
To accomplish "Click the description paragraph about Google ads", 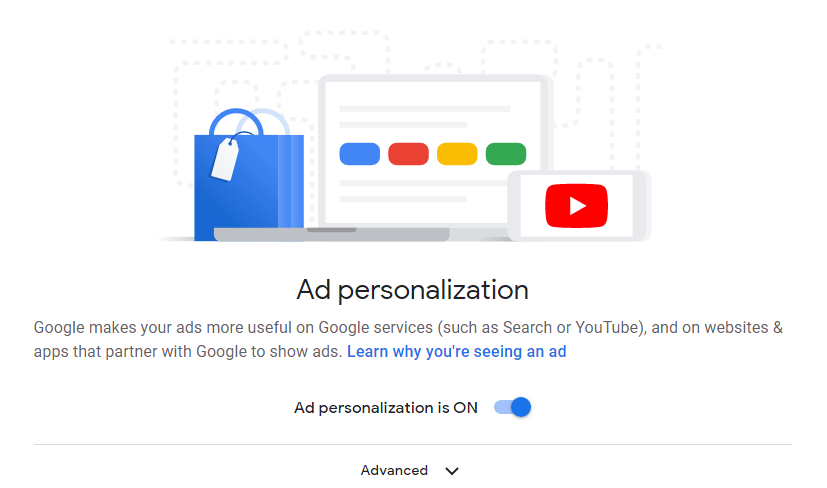I will [x=408, y=339].
